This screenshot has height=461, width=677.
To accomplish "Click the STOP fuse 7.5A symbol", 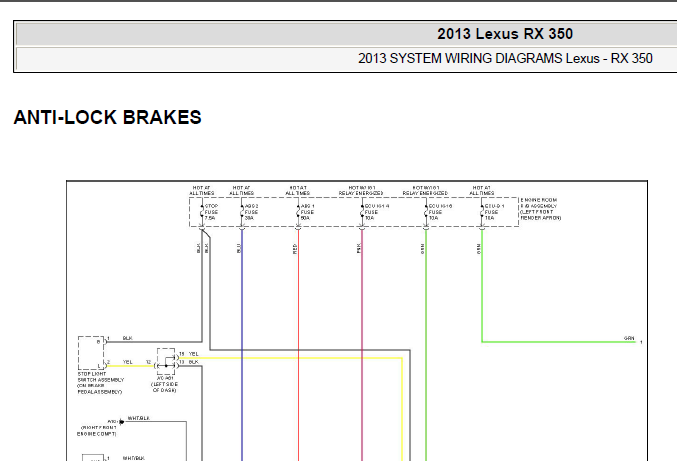I will (202, 212).
